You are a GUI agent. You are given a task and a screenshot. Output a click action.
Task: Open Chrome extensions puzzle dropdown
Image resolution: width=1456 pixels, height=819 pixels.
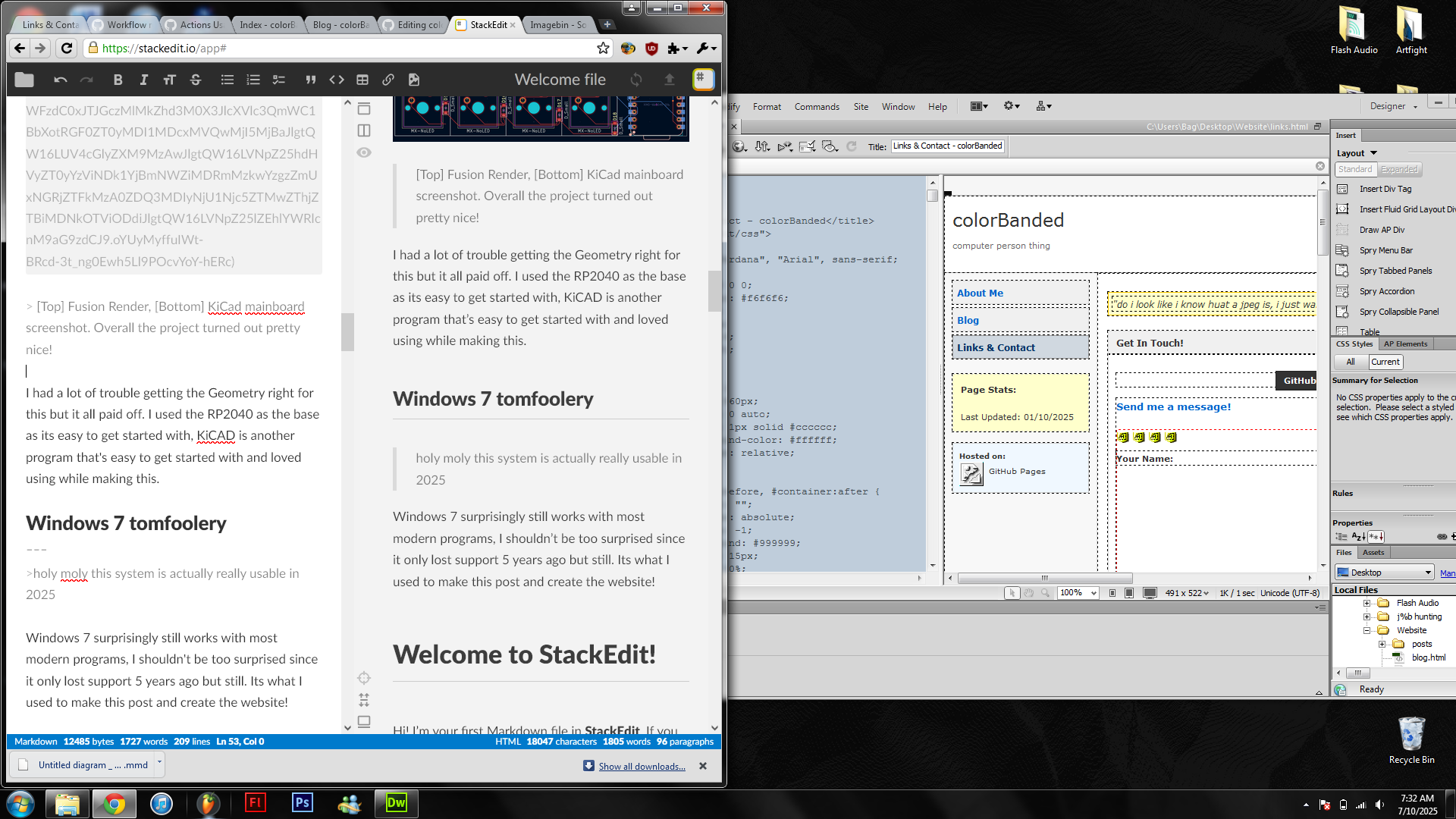click(677, 49)
